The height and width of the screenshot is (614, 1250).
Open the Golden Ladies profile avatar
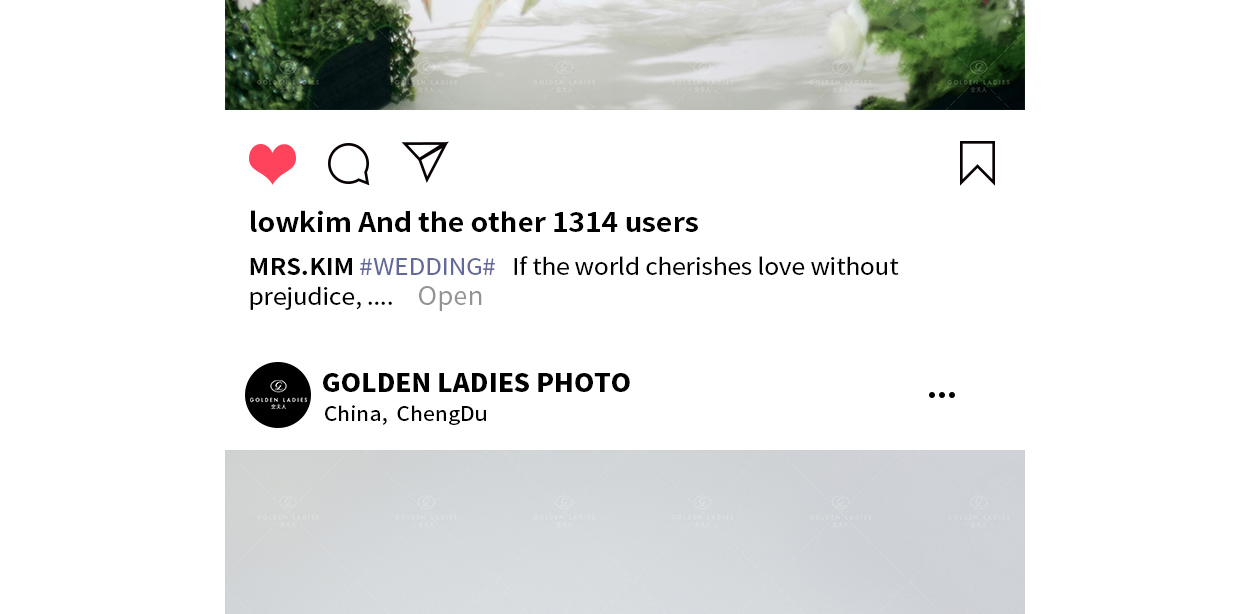pyautogui.click(x=278, y=395)
